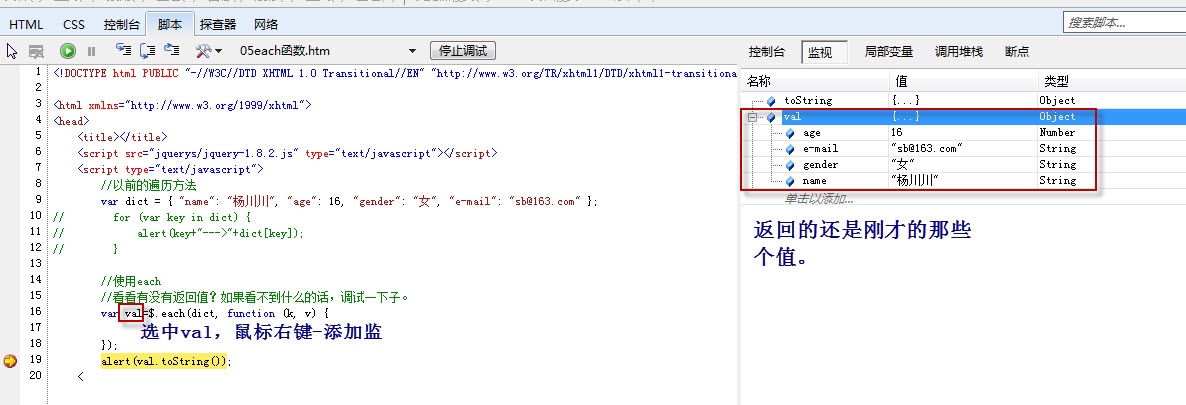Click the 值 column header
Viewport: 1186px width, 405px height.
(964, 82)
